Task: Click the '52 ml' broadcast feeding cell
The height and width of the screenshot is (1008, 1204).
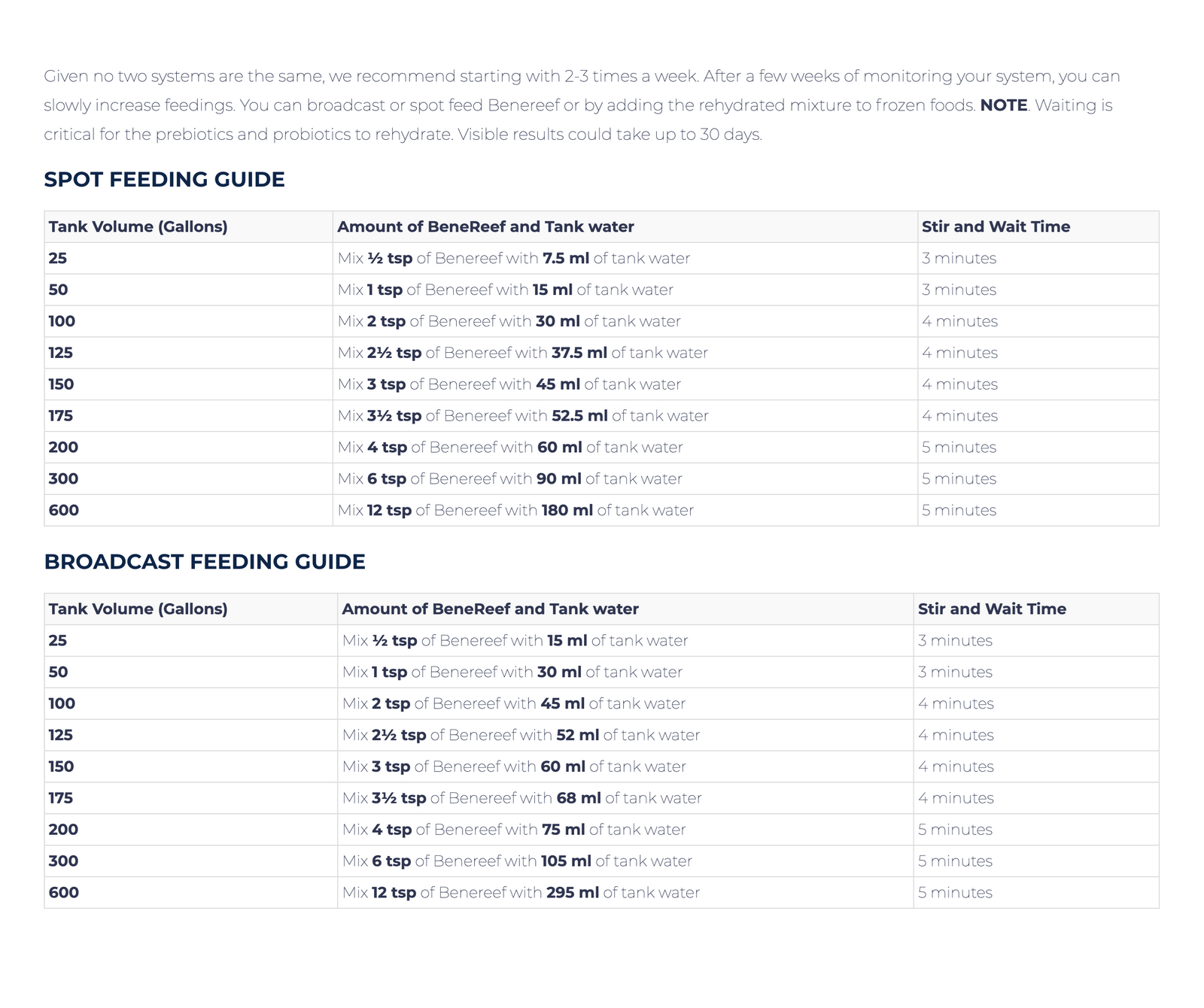Action: tap(577, 735)
